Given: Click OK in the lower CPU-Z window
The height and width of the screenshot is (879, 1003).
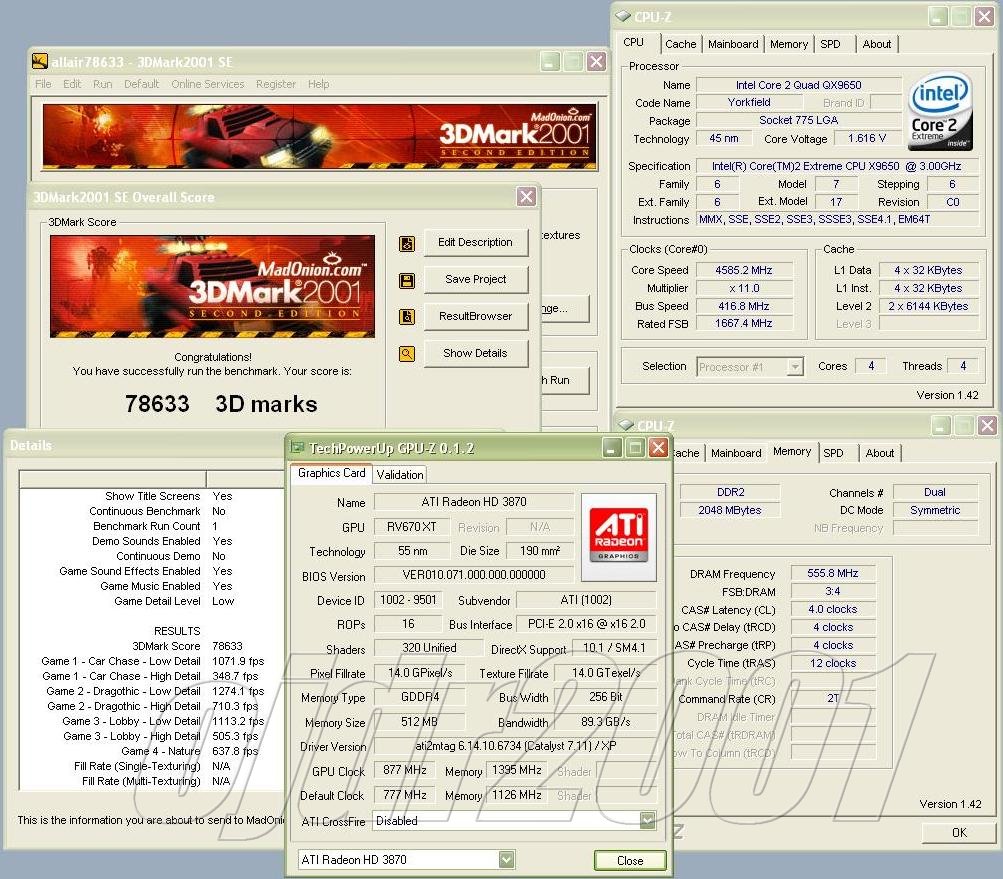Looking at the screenshot, I should coord(959,832).
